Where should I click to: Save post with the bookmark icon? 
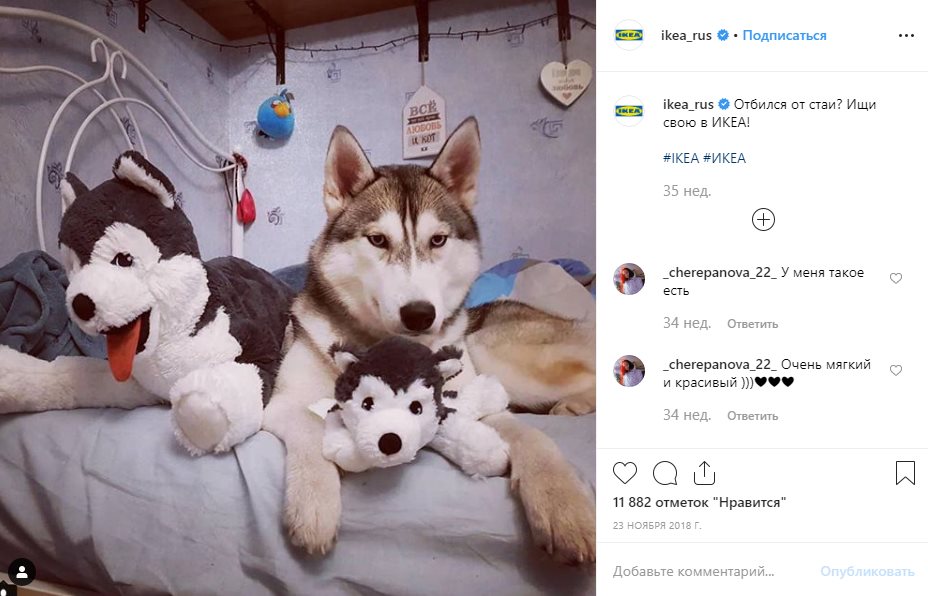point(905,472)
